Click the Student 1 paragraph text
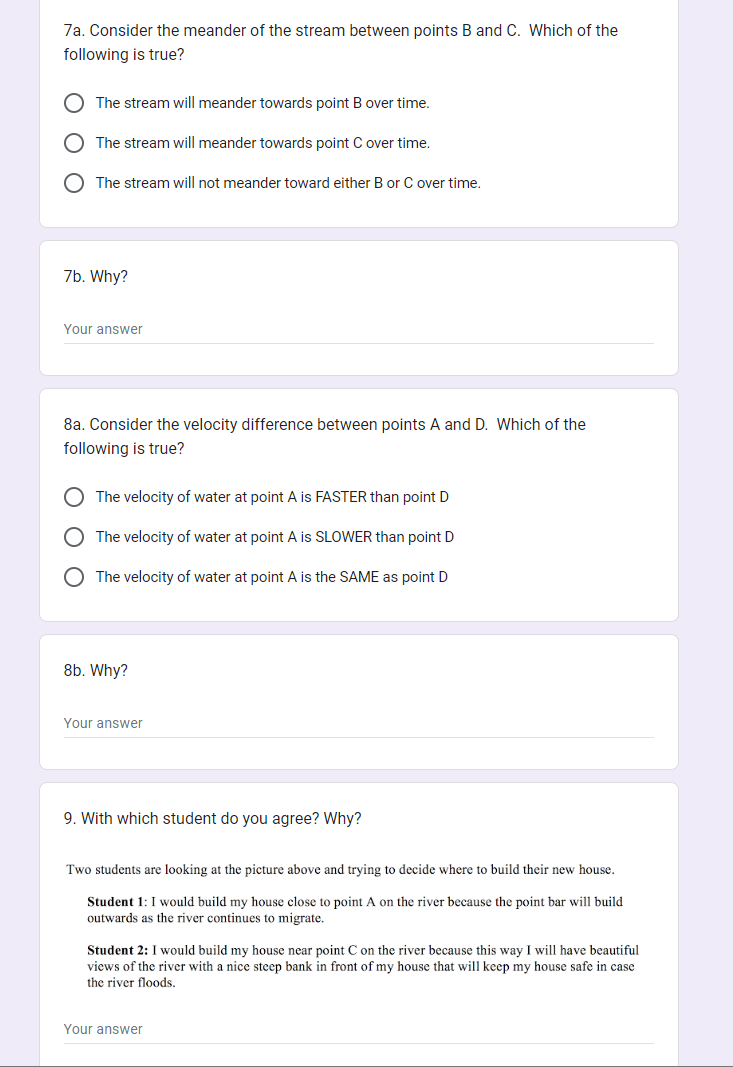Image resolution: width=733 pixels, height=1067 pixels. click(355, 909)
